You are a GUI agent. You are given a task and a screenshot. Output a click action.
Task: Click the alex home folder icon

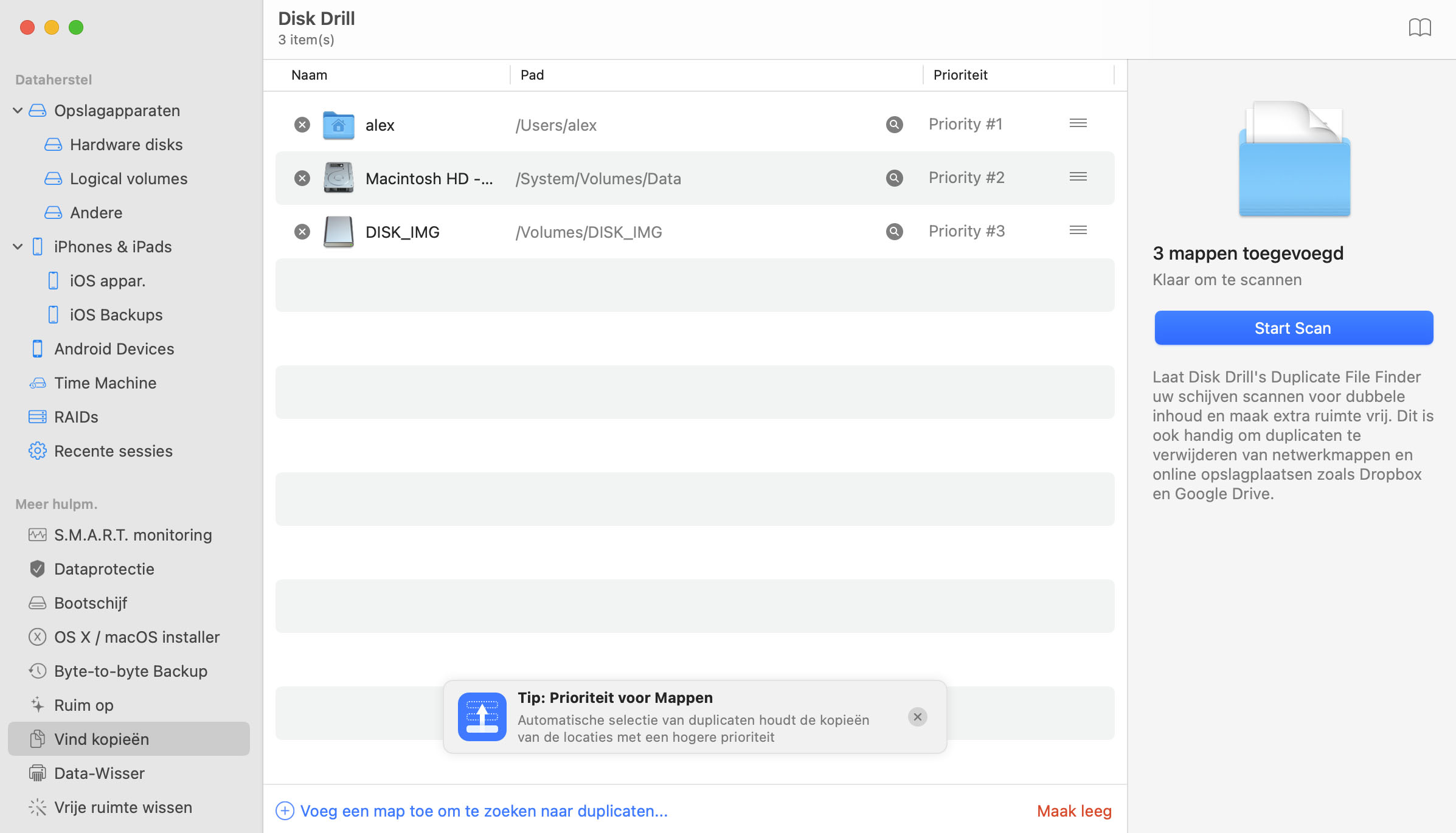(x=339, y=125)
